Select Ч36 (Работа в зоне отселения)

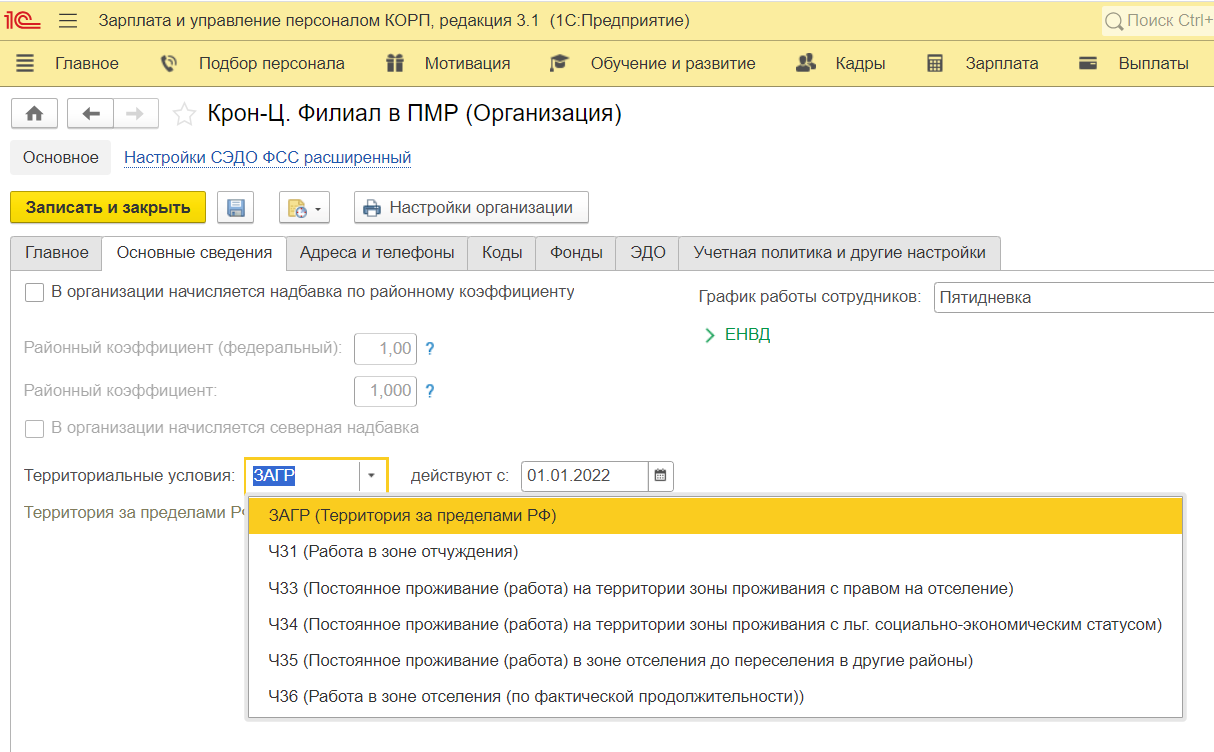click(x=715, y=696)
